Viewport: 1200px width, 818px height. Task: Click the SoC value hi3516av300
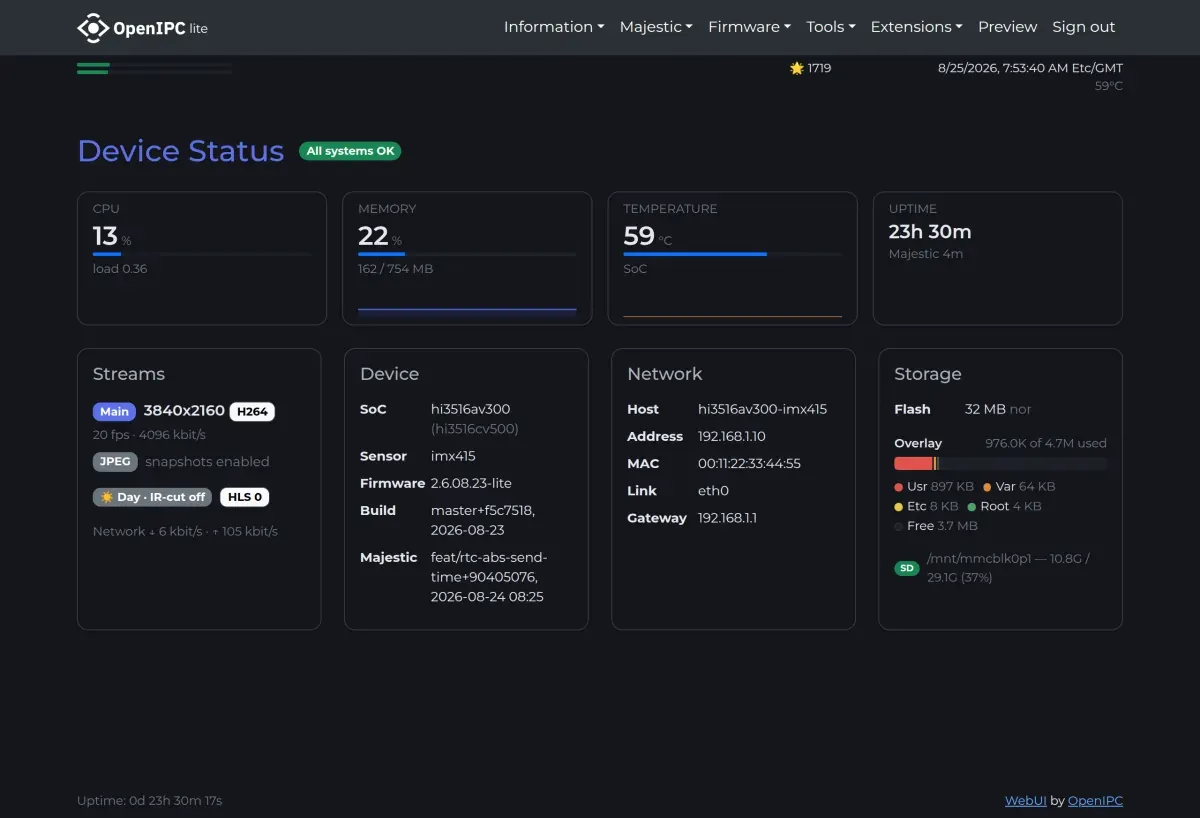click(x=470, y=409)
